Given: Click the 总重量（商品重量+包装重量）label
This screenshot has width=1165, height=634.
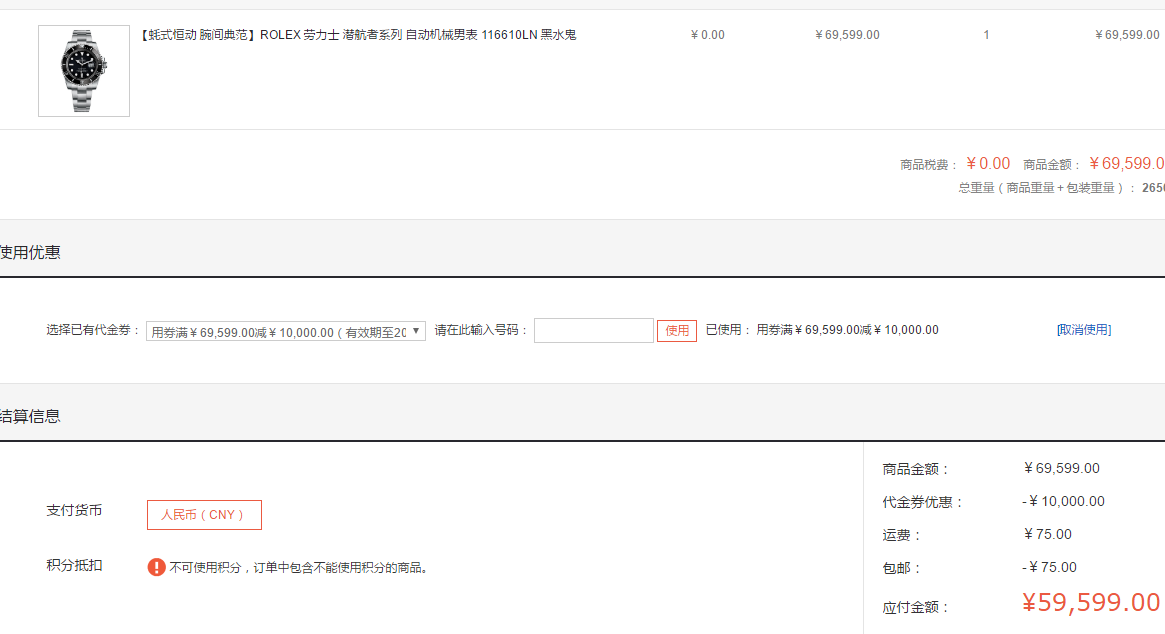Looking at the screenshot, I should pyautogui.click(x=1047, y=188).
